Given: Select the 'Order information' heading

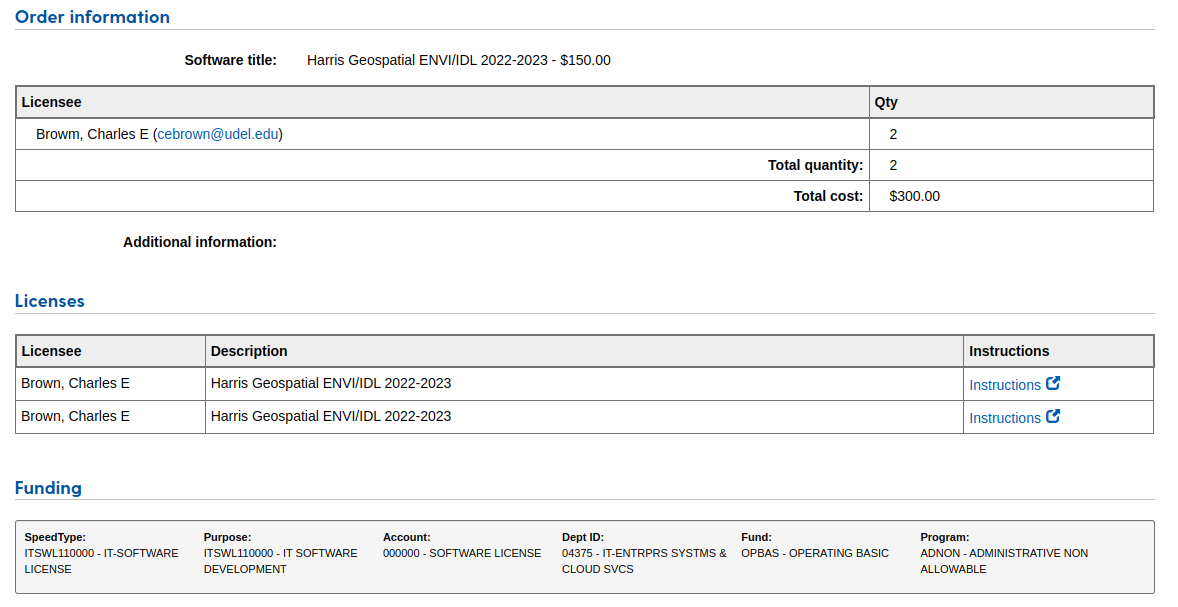Looking at the screenshot, I should [x=92, y=17].
